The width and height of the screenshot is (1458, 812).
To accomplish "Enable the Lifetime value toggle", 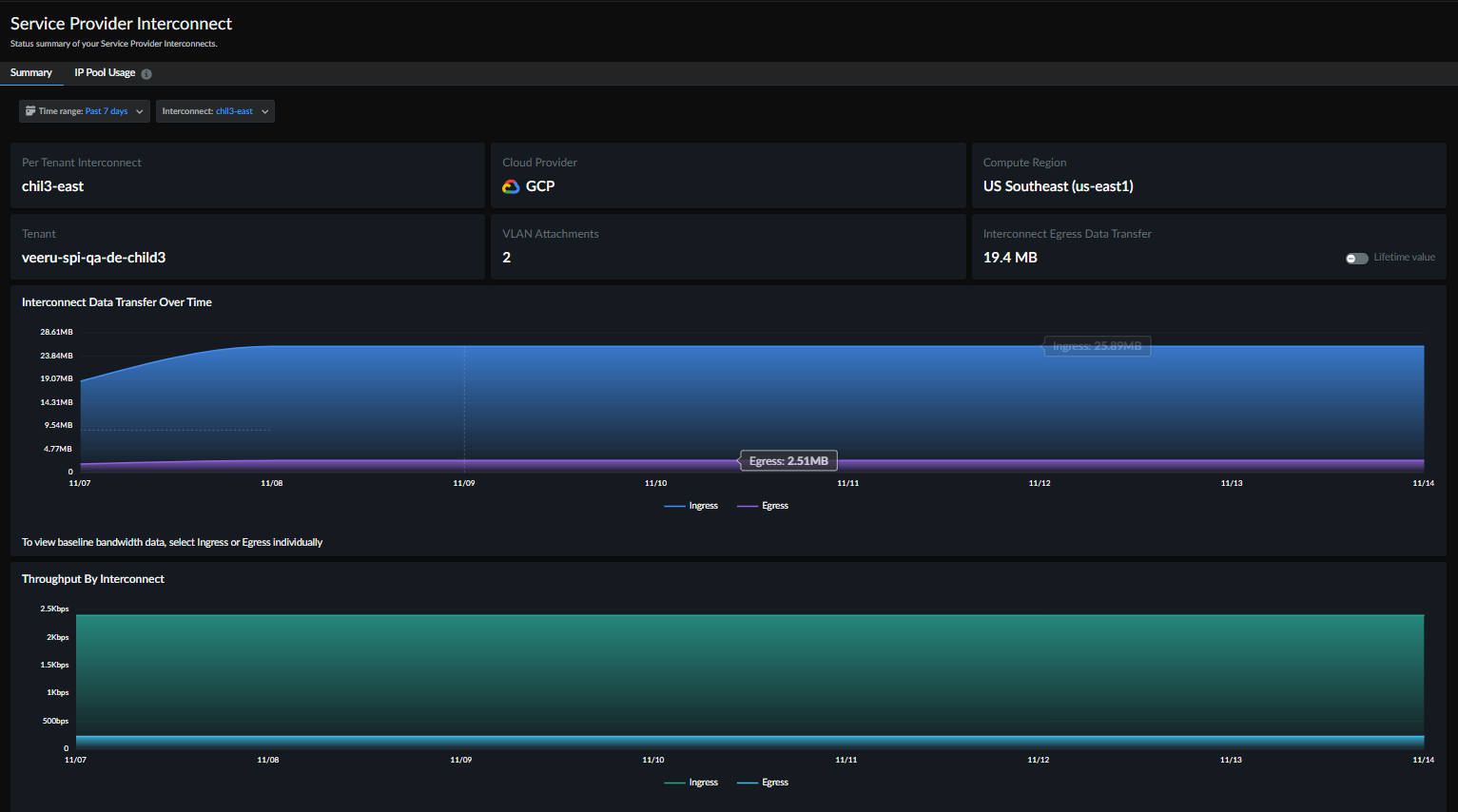I will tap(1356, 258).
